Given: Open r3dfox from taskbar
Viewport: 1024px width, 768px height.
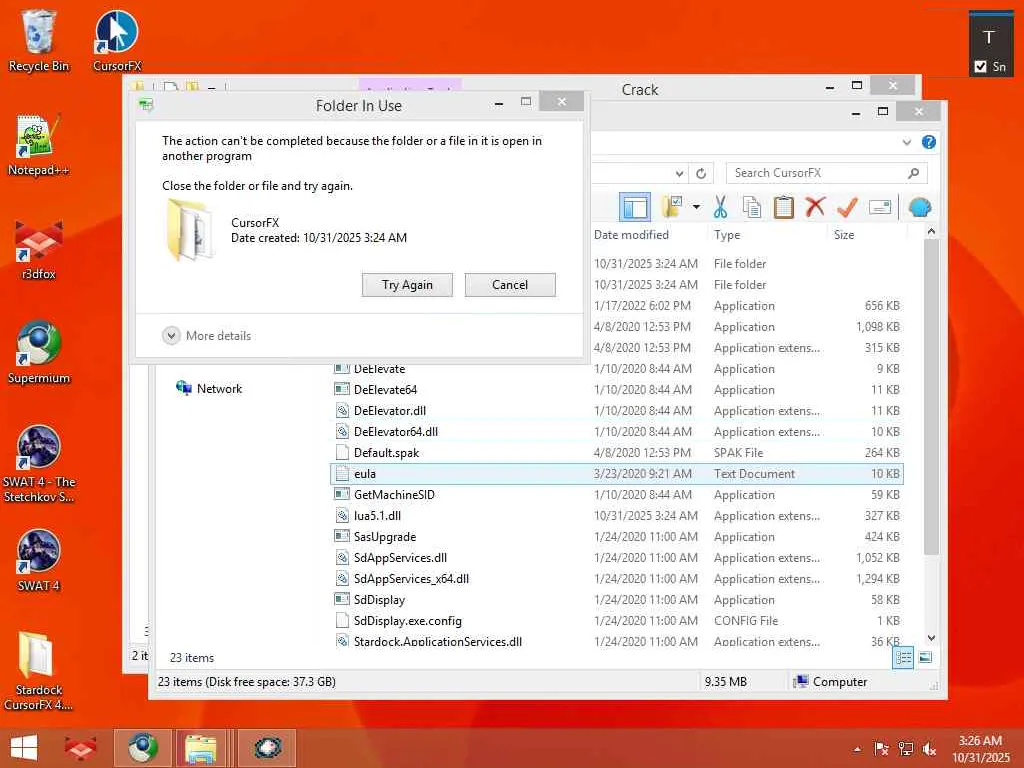Looking at the screenshot, I should (x=80, y=748).
